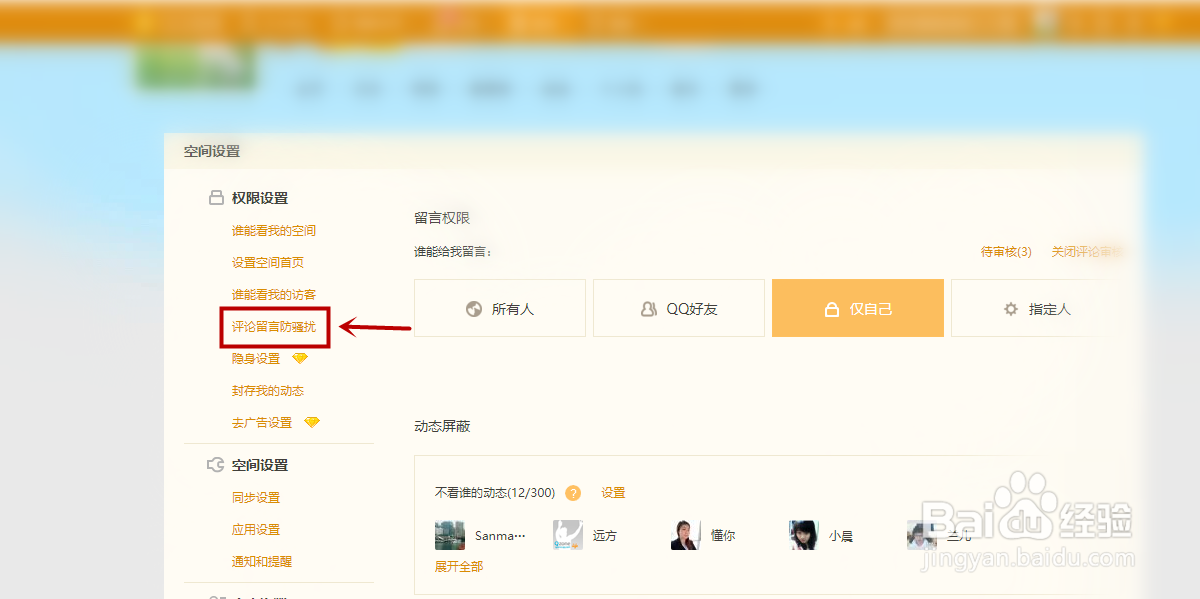
Task: Click the VIP diamond next to 去广告设置
Action: 311,421
